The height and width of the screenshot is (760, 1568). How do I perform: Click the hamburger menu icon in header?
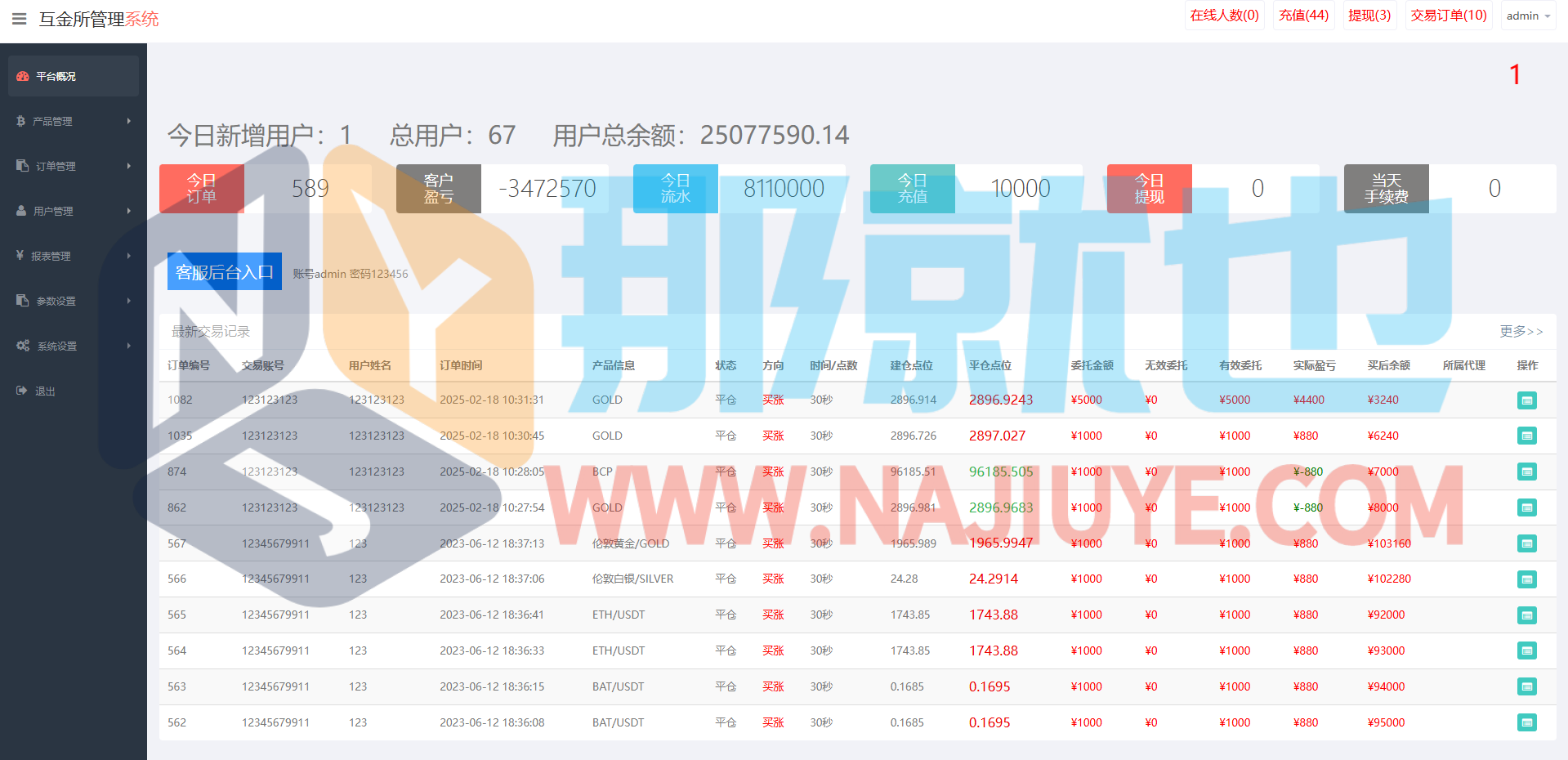click(20, 19)
